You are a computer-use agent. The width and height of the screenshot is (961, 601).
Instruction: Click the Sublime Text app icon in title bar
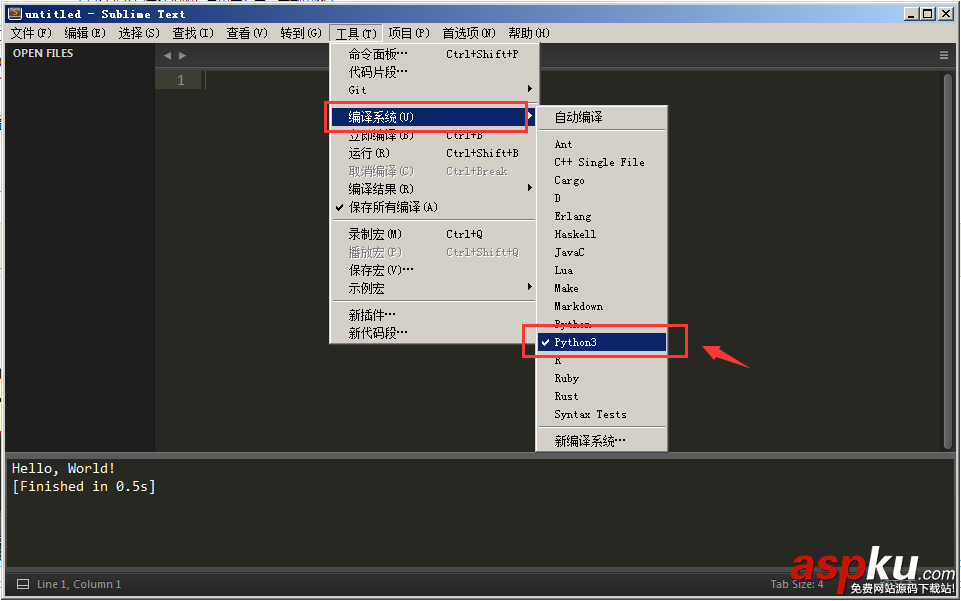click(x=15, y=13)
